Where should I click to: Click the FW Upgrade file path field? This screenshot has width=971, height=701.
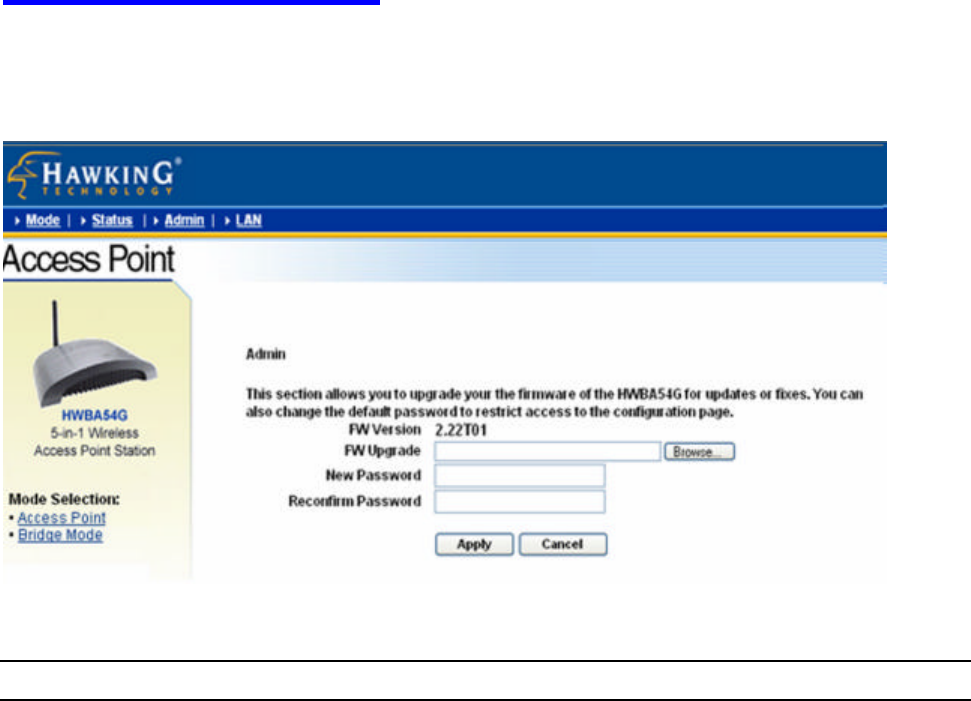point(547,451)
